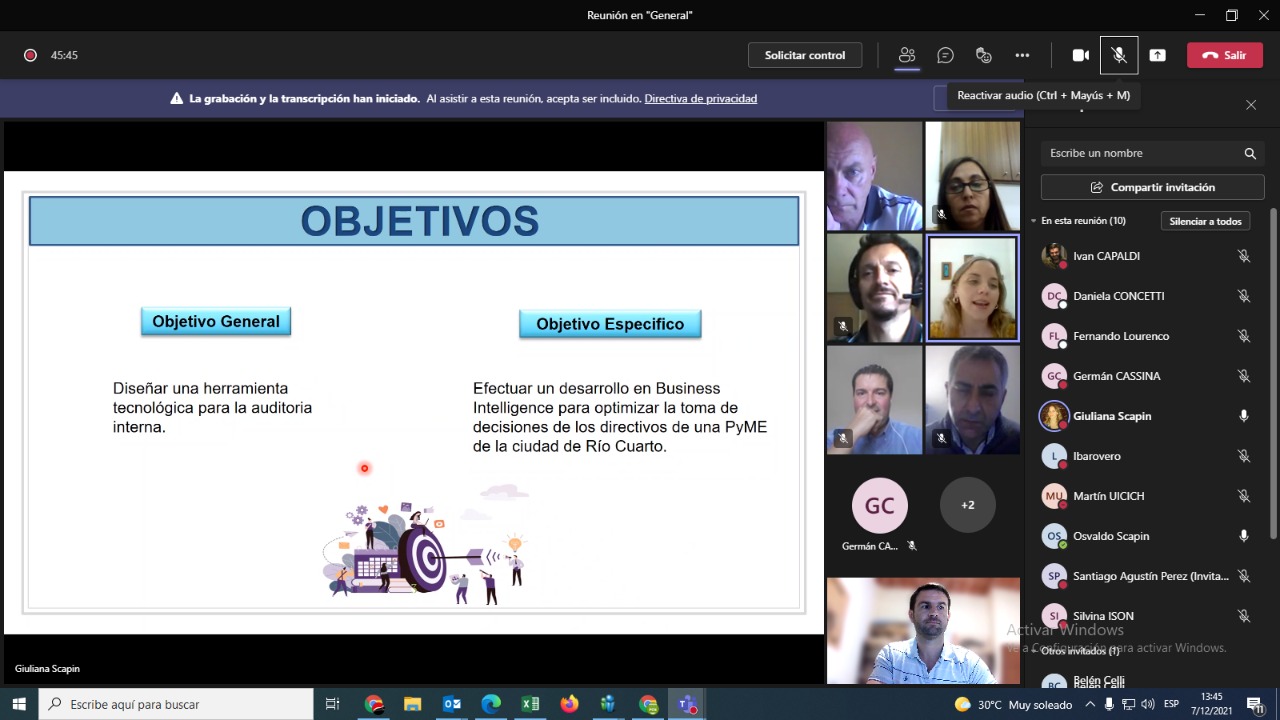The image size is (1280, 720).
Task: Click the Windows taskbar search box
Action: pyautogui.click(x=176, y=704)
